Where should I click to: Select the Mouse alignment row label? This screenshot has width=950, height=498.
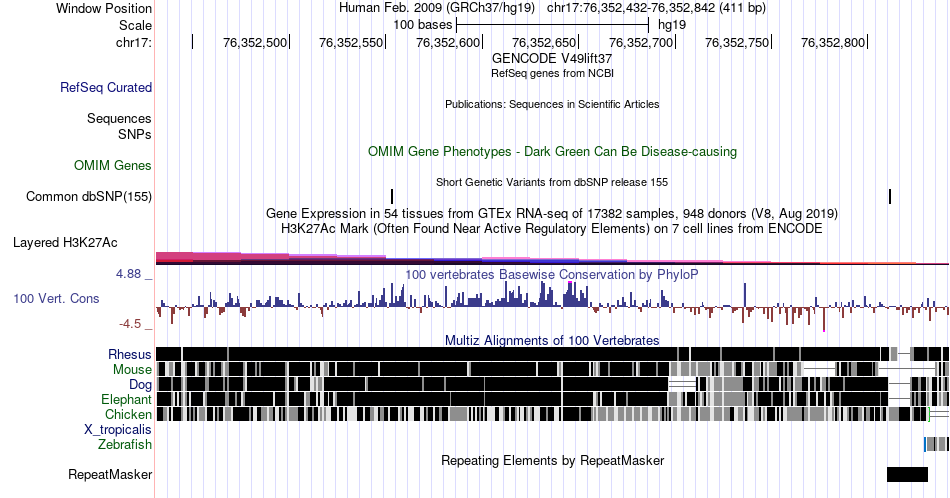click(x=132, y=370)
